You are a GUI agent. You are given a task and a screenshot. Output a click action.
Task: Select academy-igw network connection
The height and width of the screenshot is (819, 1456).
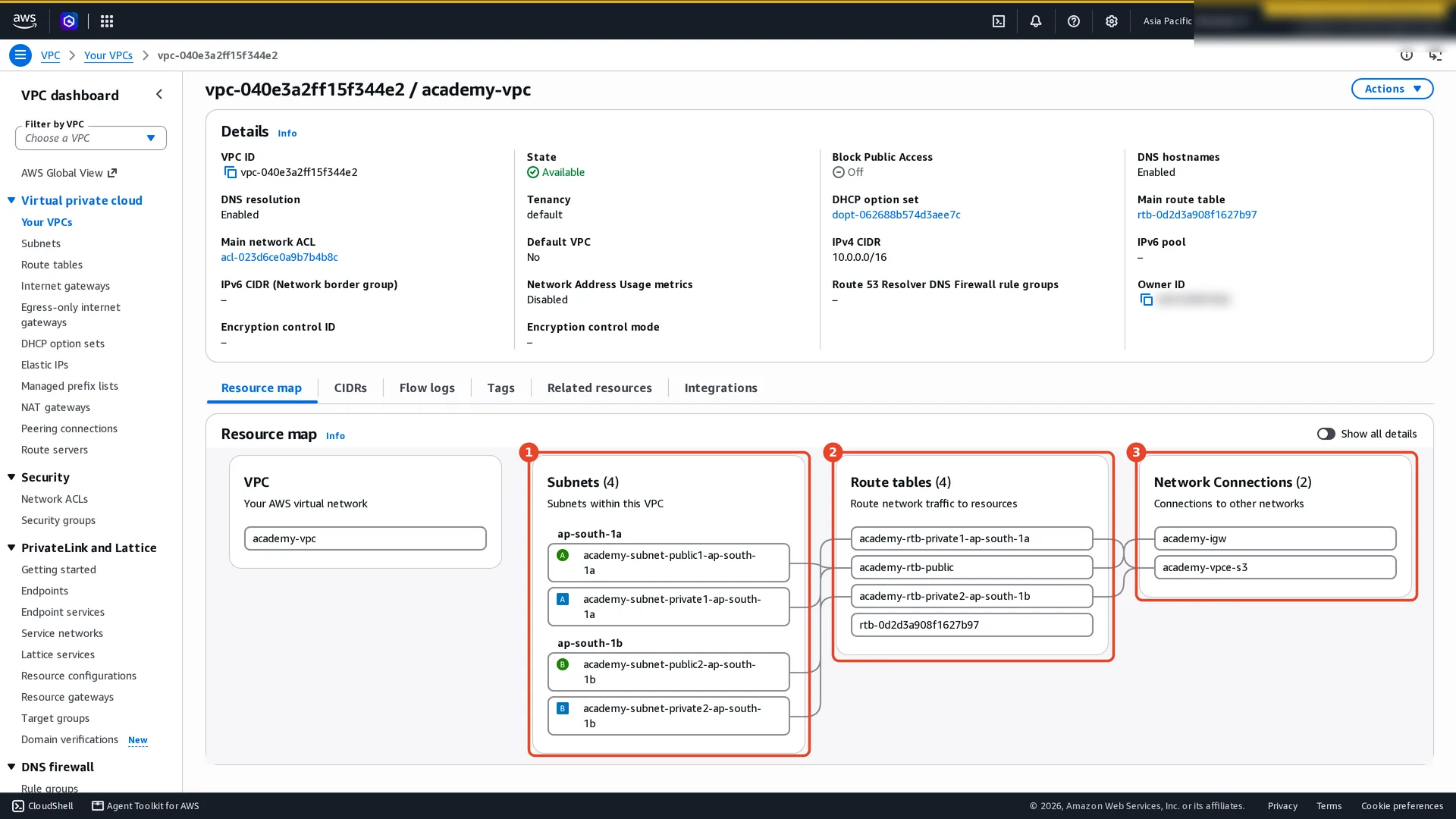coord(1275,538)
